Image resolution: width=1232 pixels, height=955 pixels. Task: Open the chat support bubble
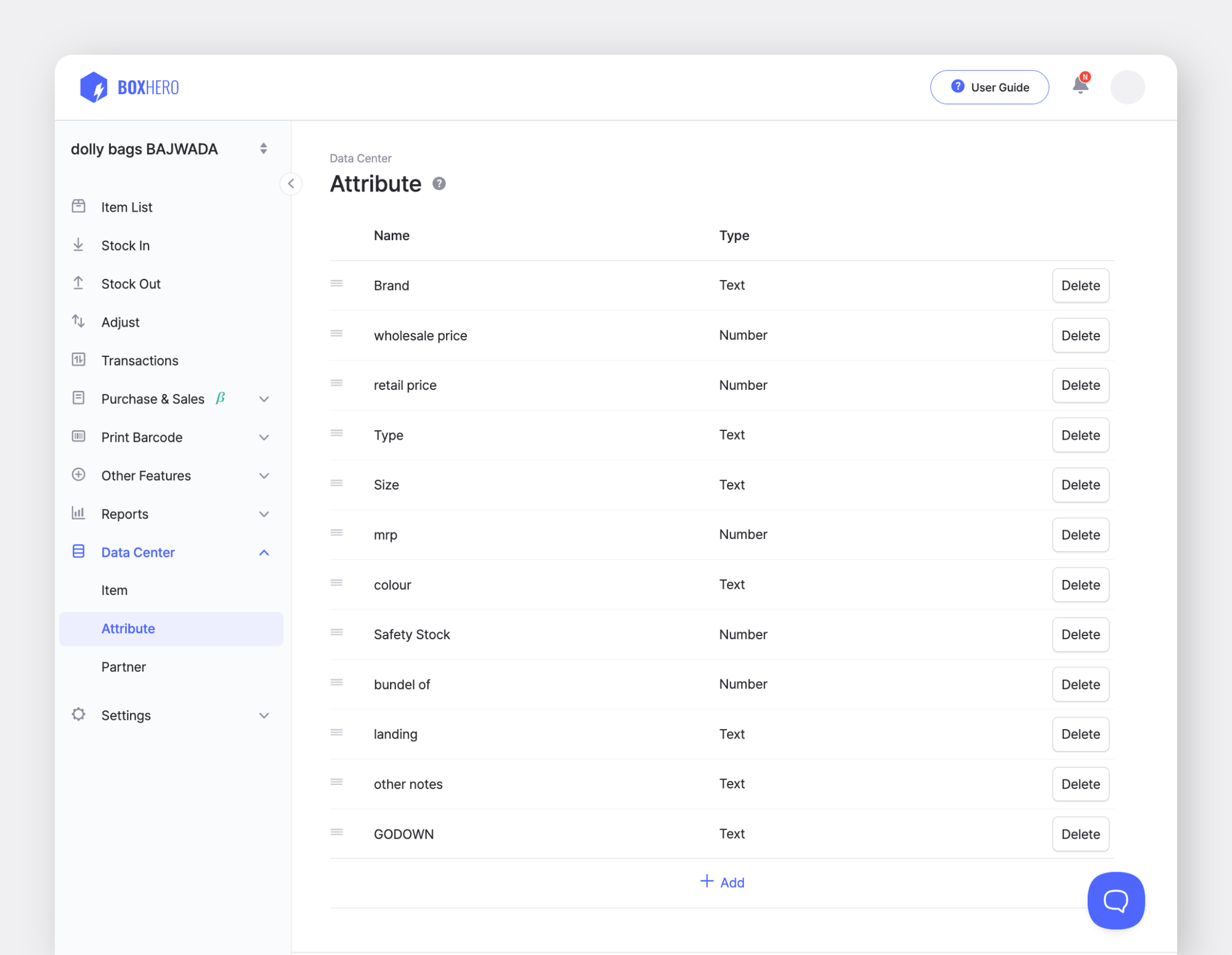pyautogui.click(x=1115, y=900)
